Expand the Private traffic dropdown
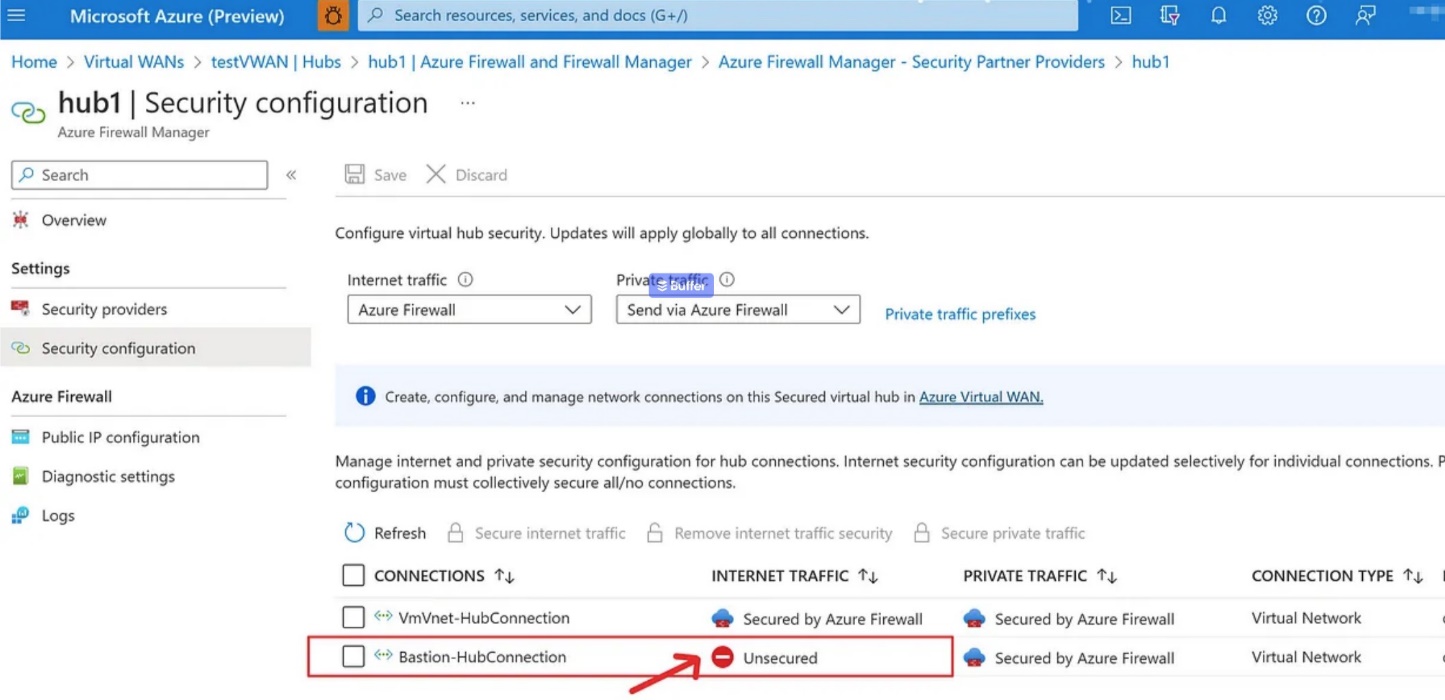 click(x=737, y=310)
